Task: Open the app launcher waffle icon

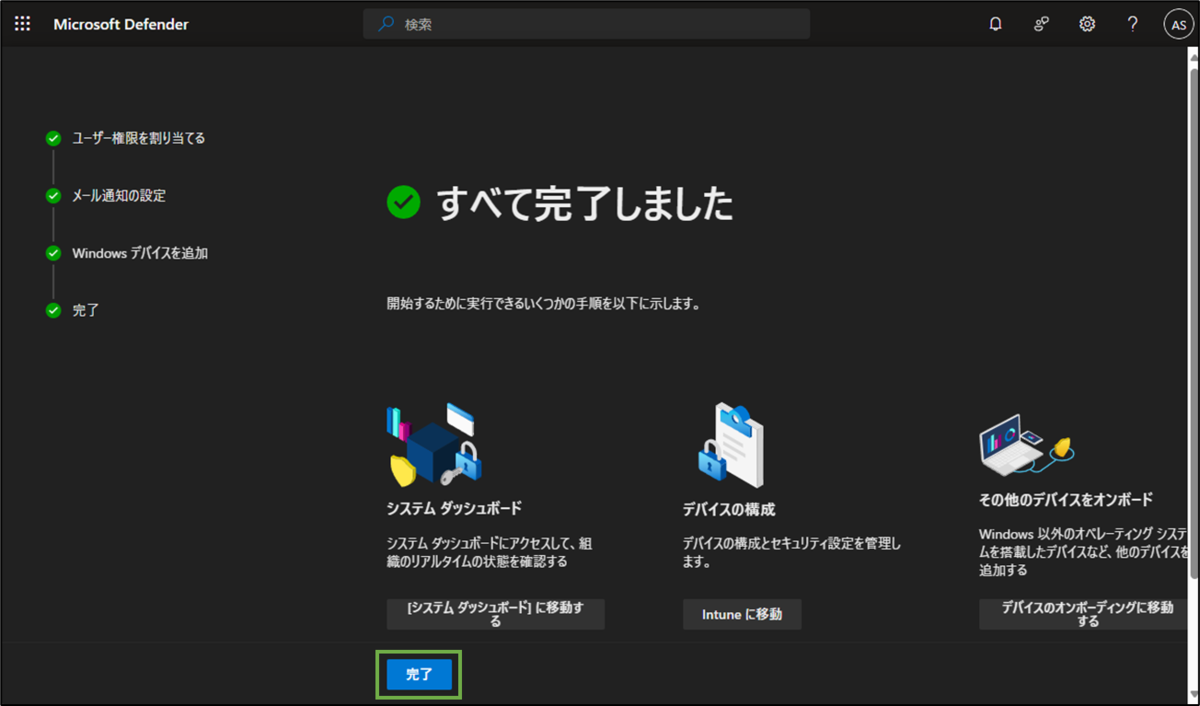Action: point(22,24)
